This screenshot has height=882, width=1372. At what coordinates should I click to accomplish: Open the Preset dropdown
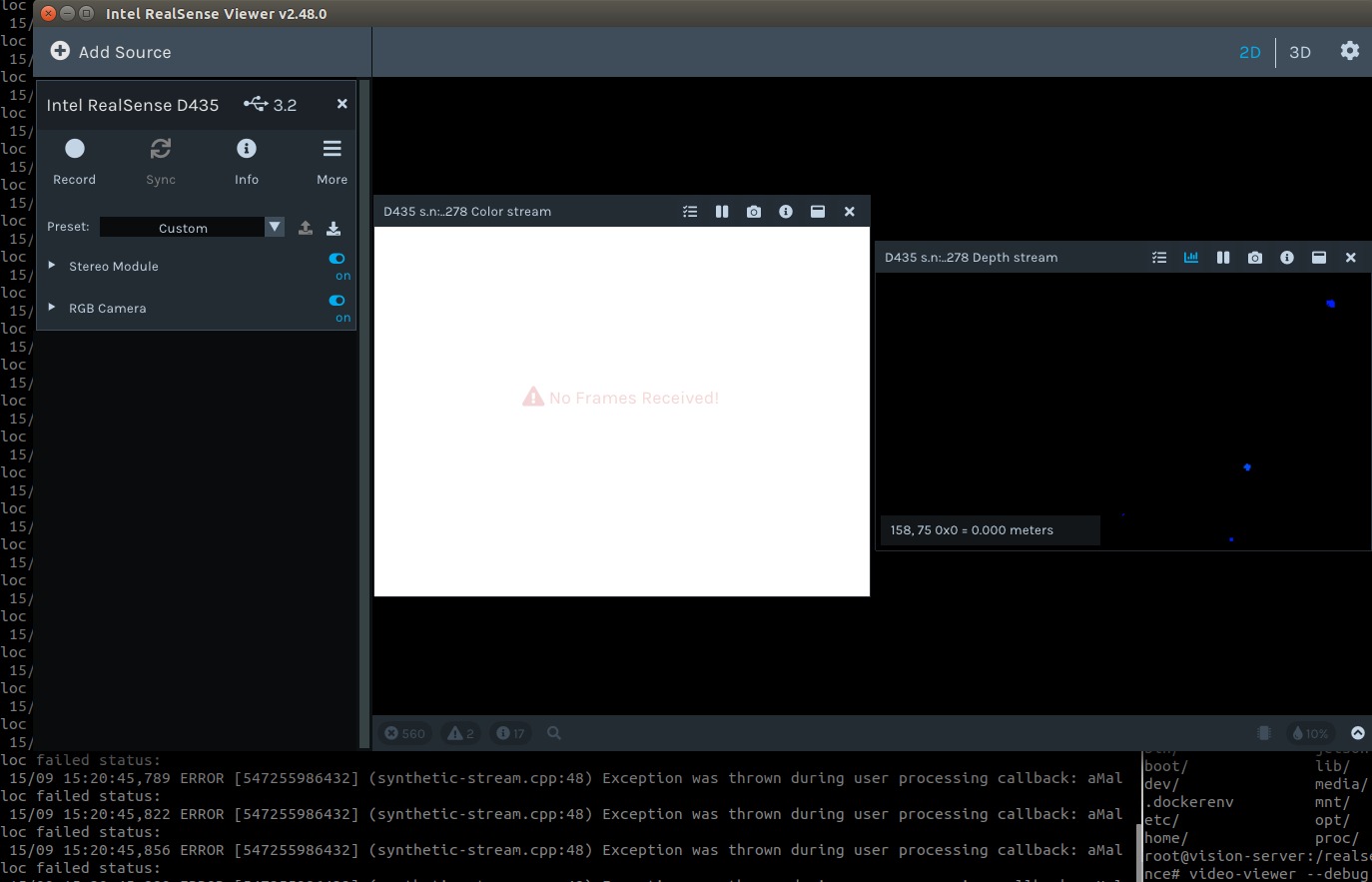pos(274,227)
